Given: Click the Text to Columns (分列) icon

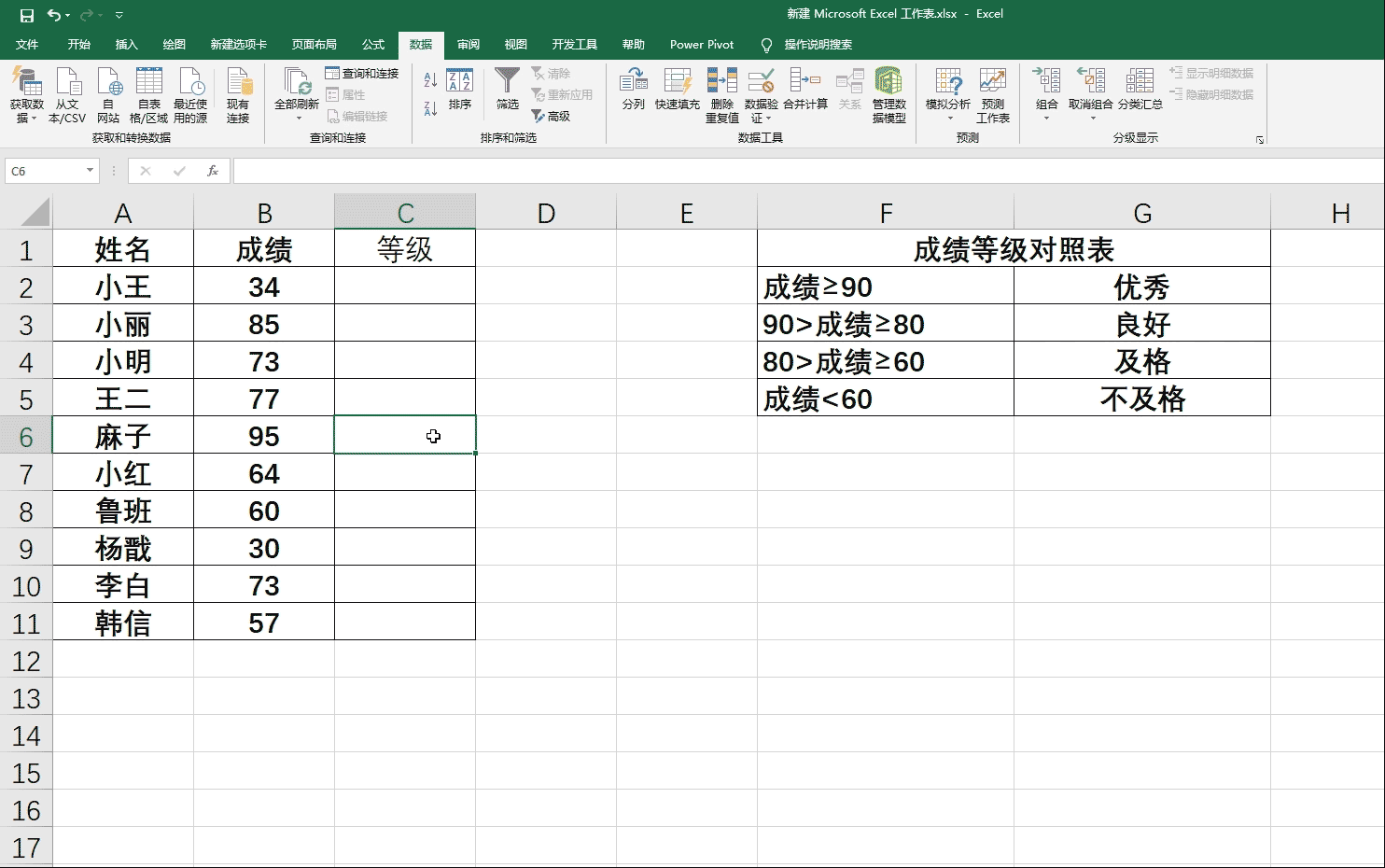Looking at the screenshot, I should pos(634,82).
